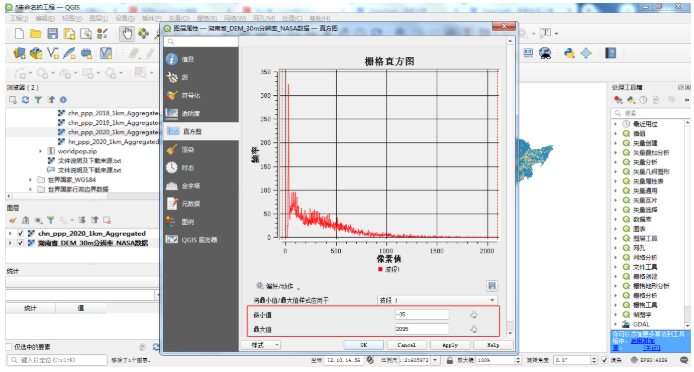Click EPSG:4326 CRS status button
Image resolution: width=694 pixels, height=372 pixels.
tap(650, 360)
